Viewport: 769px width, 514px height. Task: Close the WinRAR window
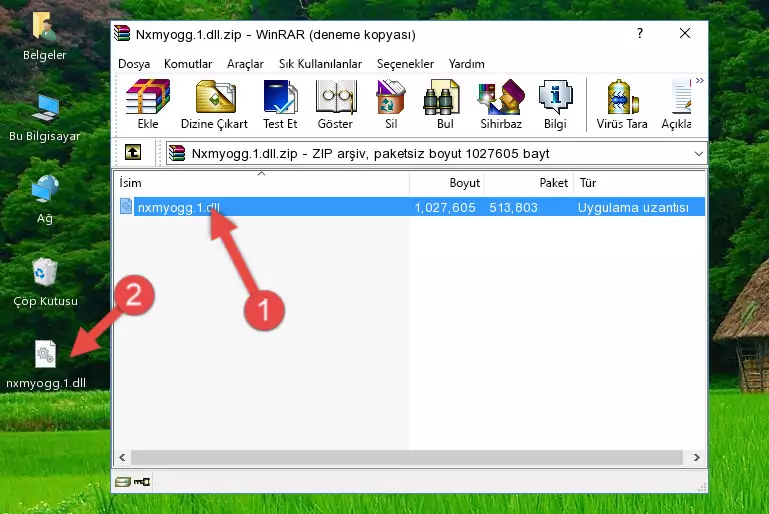tap(685, 33)
